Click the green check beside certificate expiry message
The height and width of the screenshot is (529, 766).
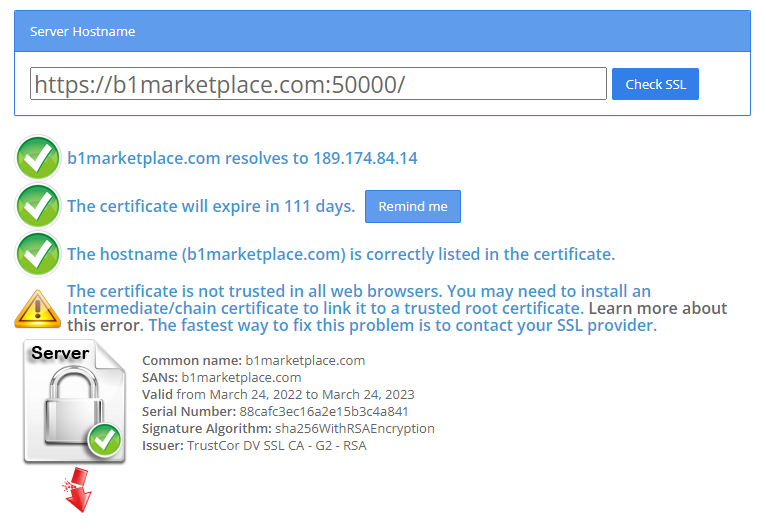[x=38, y=206]
